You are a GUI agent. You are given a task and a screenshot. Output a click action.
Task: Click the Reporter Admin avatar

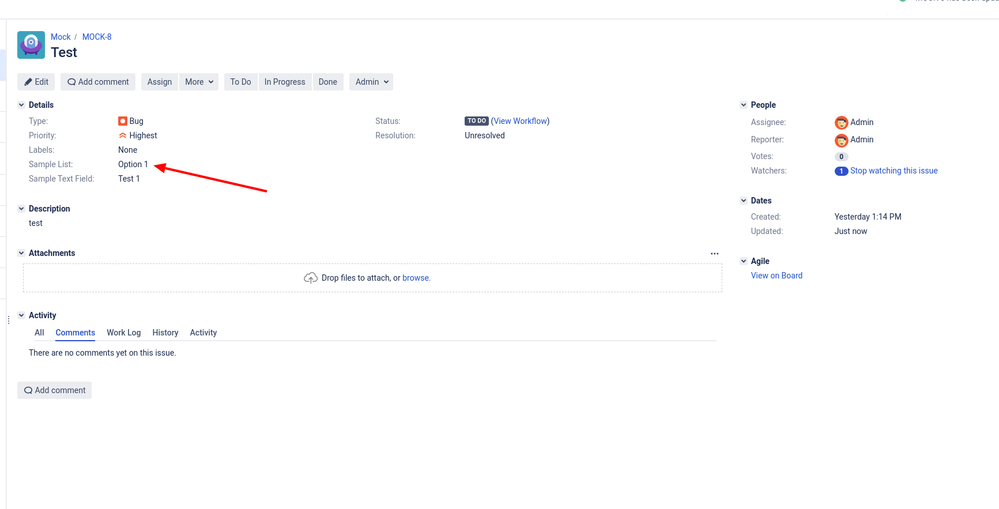[x=841, y=140]
